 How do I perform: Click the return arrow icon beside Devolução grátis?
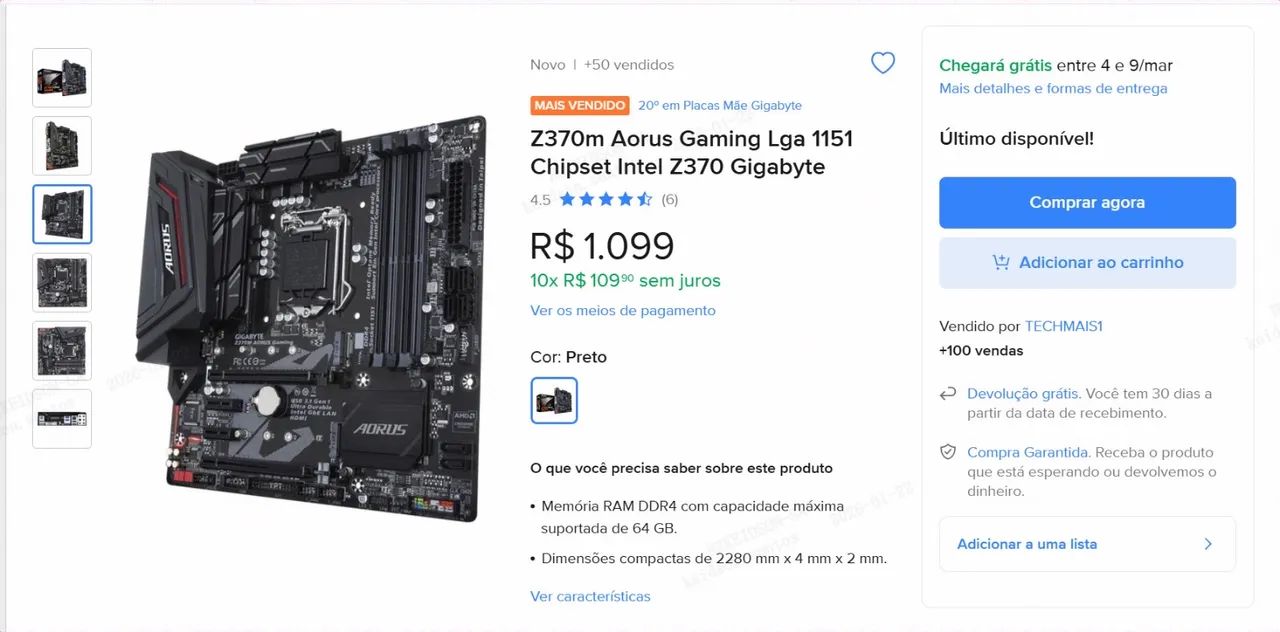point(948,394)
